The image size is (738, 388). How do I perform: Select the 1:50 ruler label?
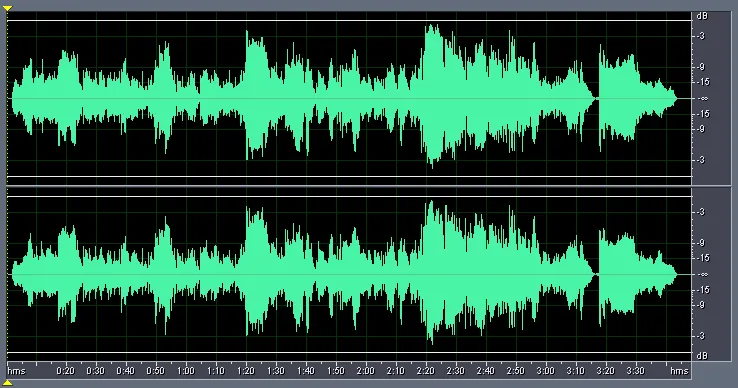click(x=336, y=371)
